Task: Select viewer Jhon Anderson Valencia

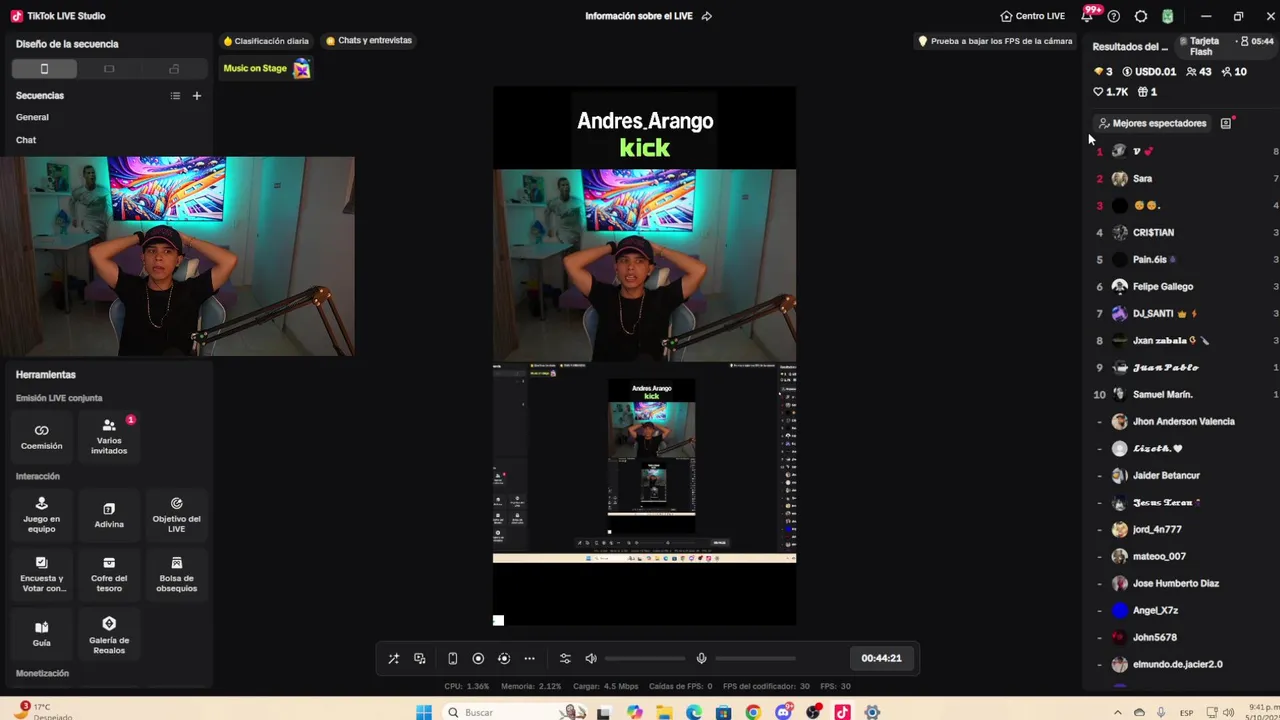Action: (x=1183, y=422)
